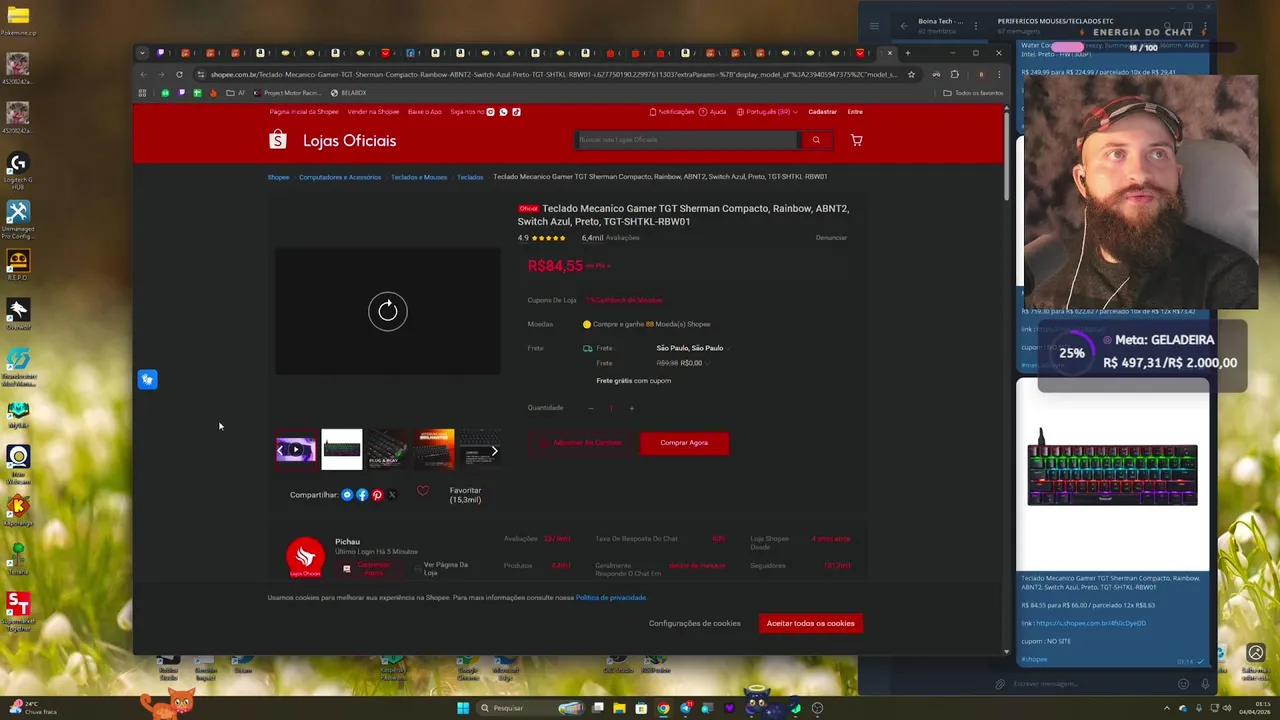Focus the Lojas Oficiais search field
Image resolution: width=1280 pixels, height=720 pixels.
click(x=688, y=140)
